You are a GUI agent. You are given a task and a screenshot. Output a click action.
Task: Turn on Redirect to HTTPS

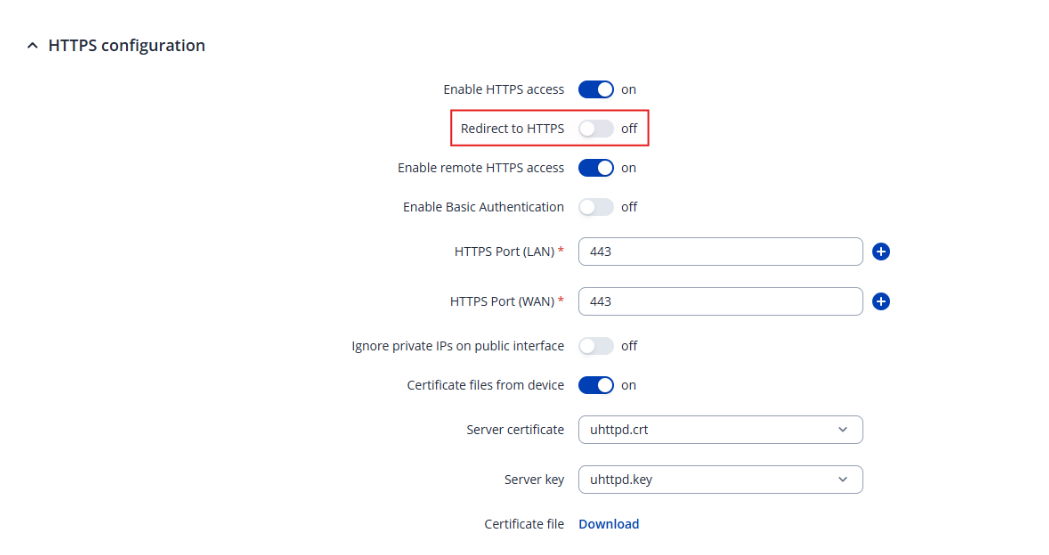tap(596, 129)
